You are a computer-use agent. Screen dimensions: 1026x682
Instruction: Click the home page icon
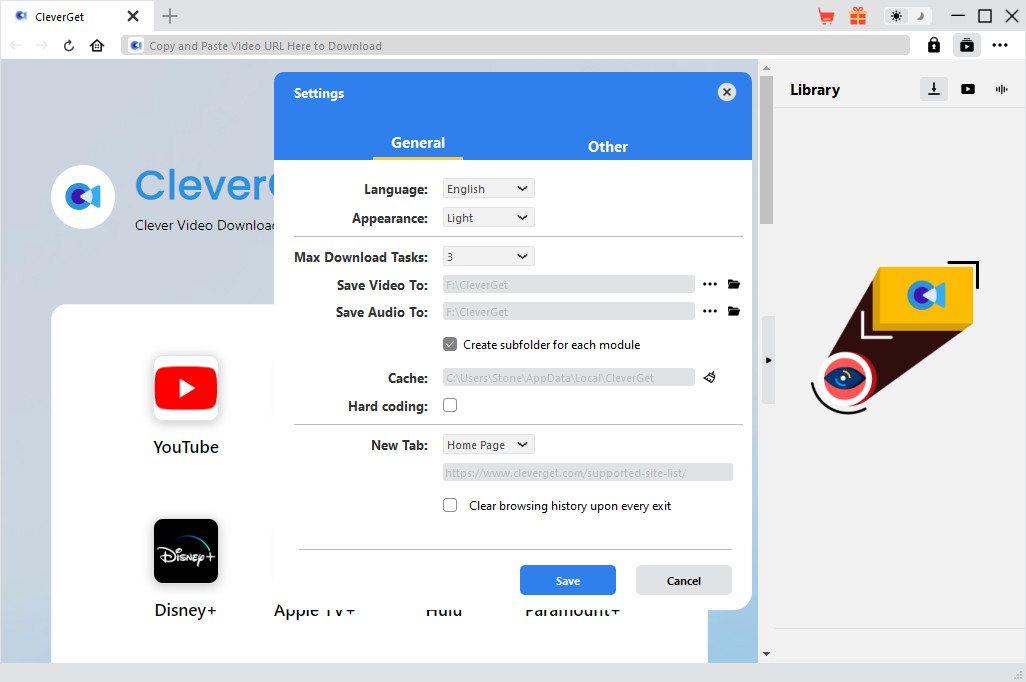coord(97,45)
